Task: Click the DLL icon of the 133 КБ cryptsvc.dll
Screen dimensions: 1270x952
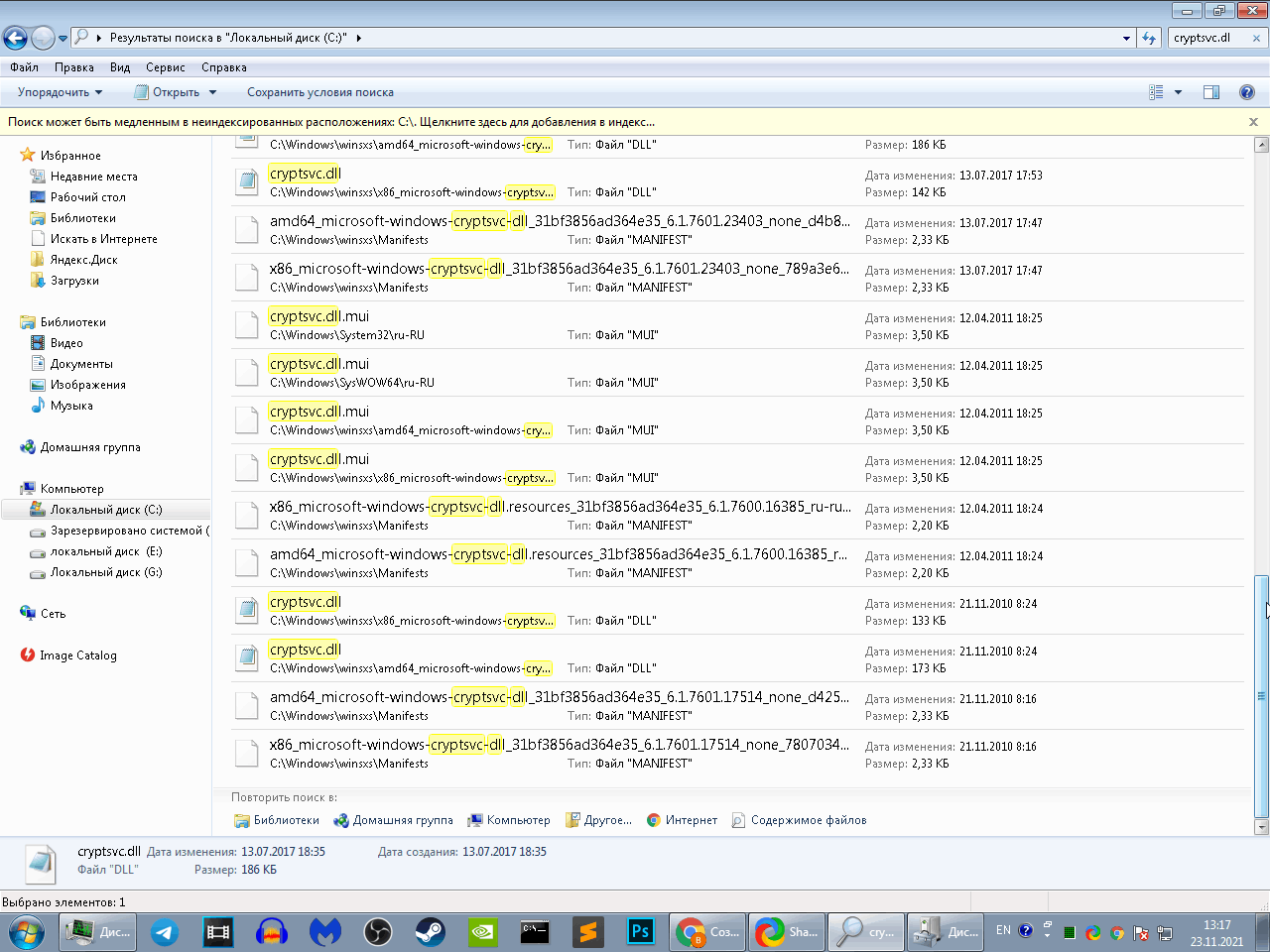Action: click(247, 610)
